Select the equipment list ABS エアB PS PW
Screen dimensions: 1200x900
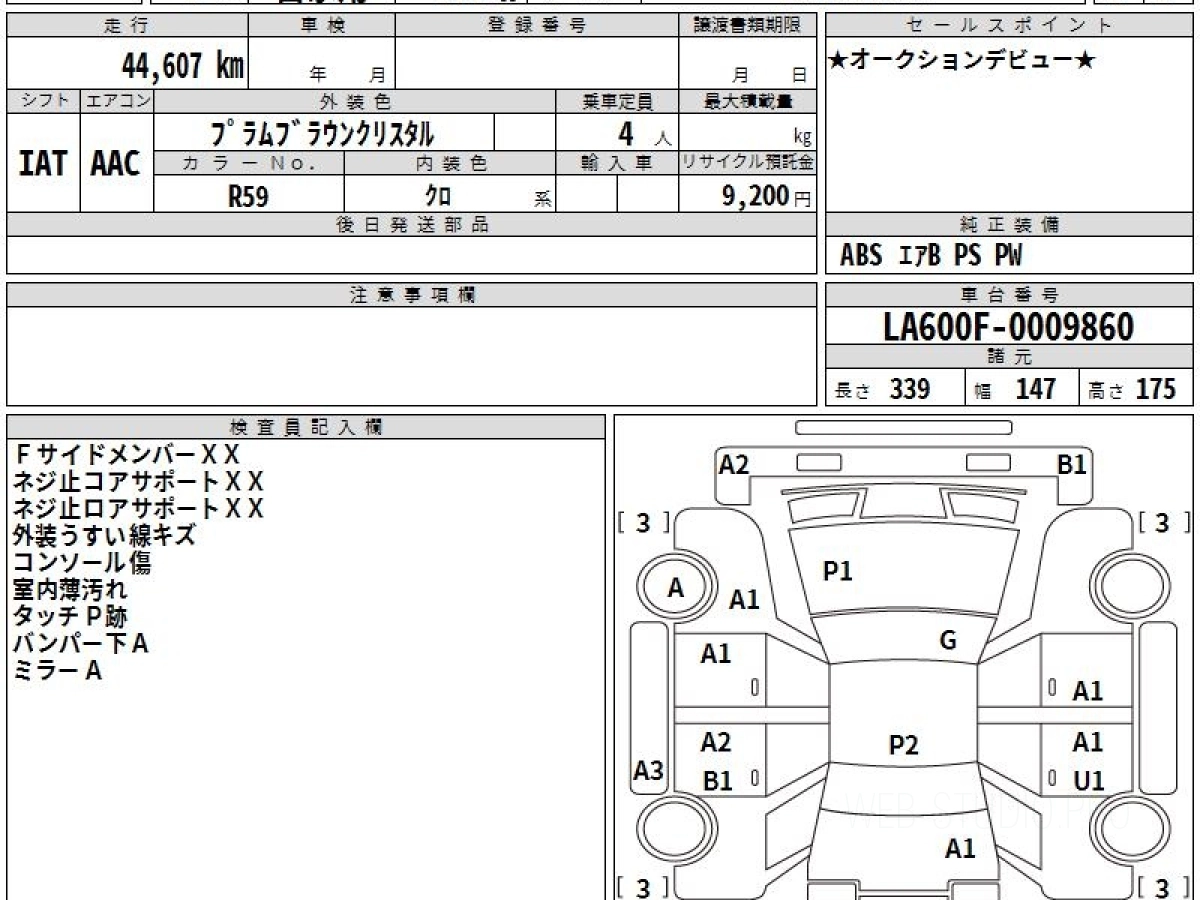[x=931, y=256]
